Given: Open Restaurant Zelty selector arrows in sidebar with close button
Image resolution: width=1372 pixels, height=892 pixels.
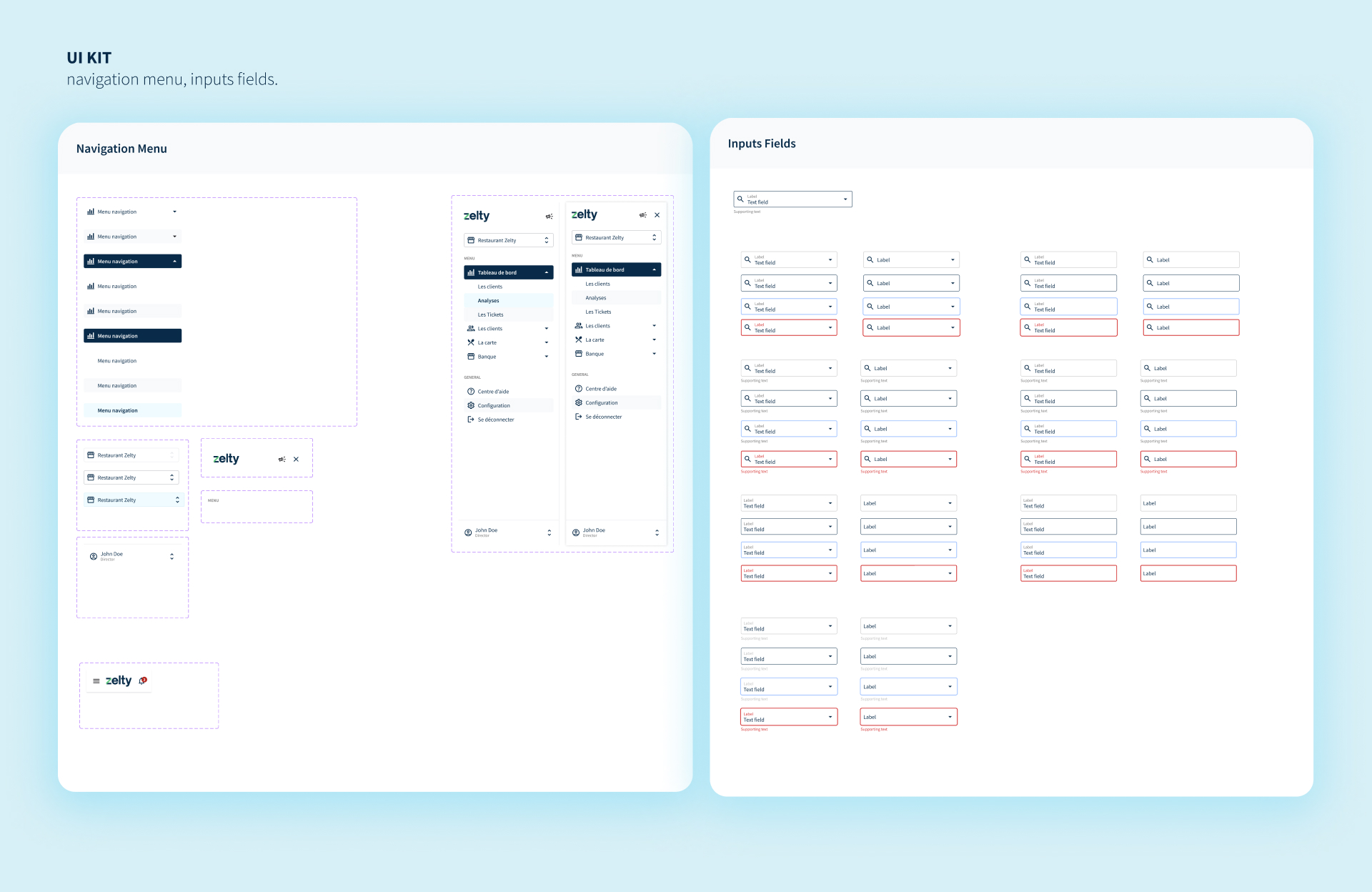Looking at the screenshot, I should point(654,237).
